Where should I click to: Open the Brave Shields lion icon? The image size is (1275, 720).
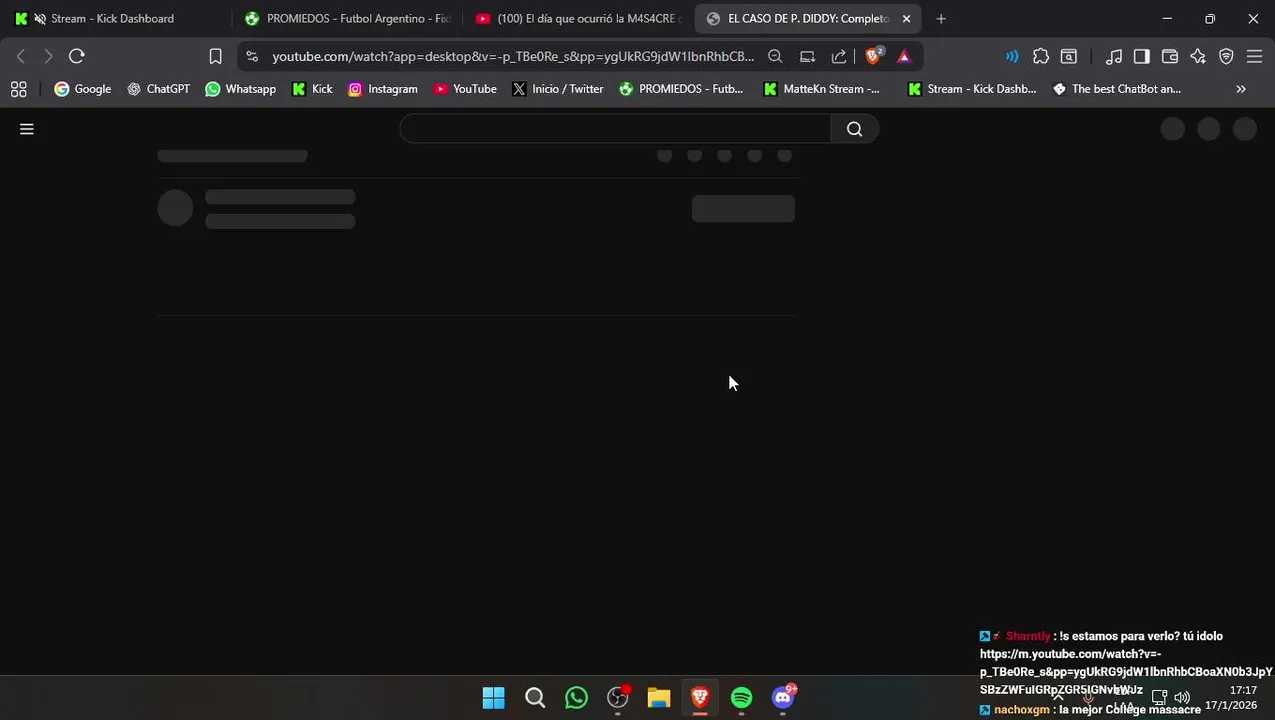[873, 56]
